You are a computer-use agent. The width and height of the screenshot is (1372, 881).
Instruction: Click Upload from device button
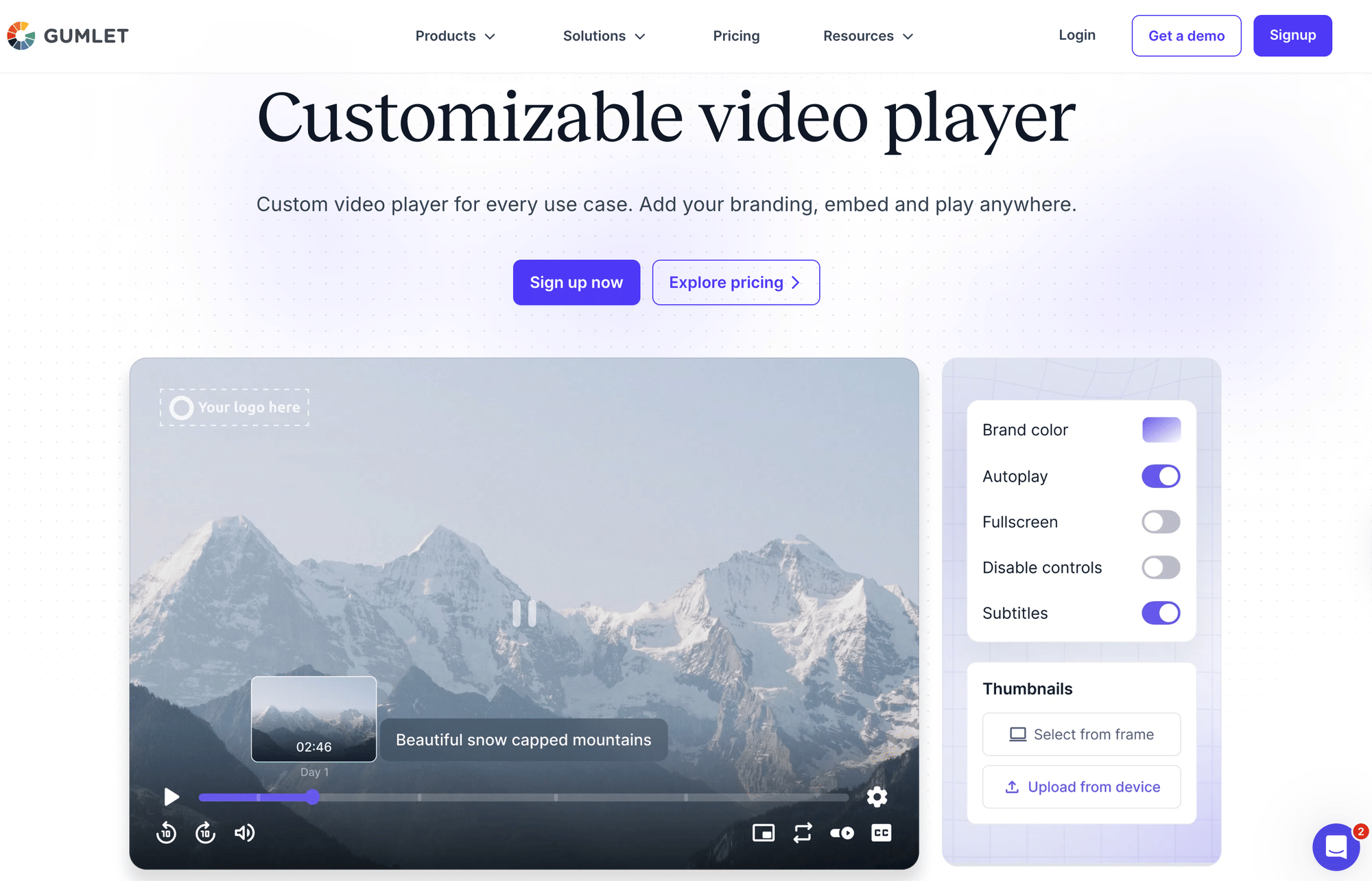point(1081,787)
